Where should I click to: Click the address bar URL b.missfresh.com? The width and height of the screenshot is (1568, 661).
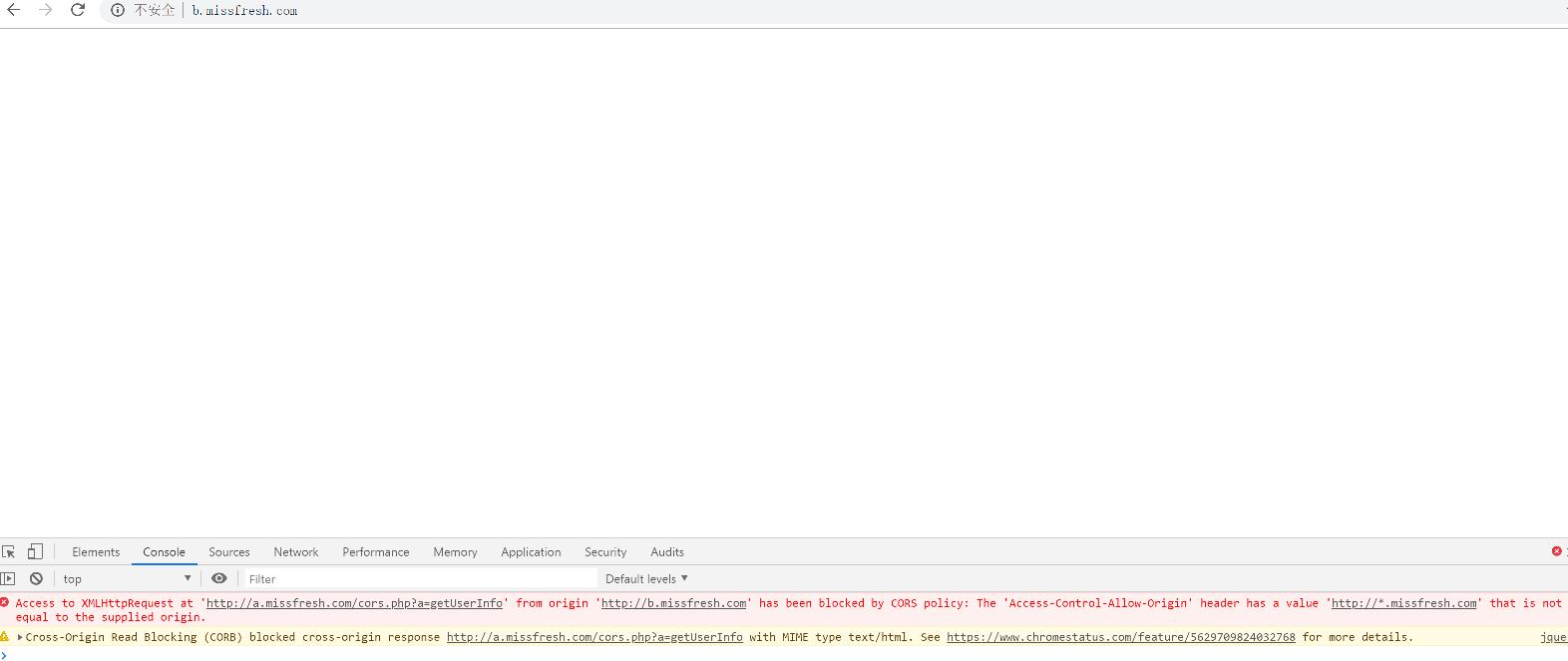point(245,10)
